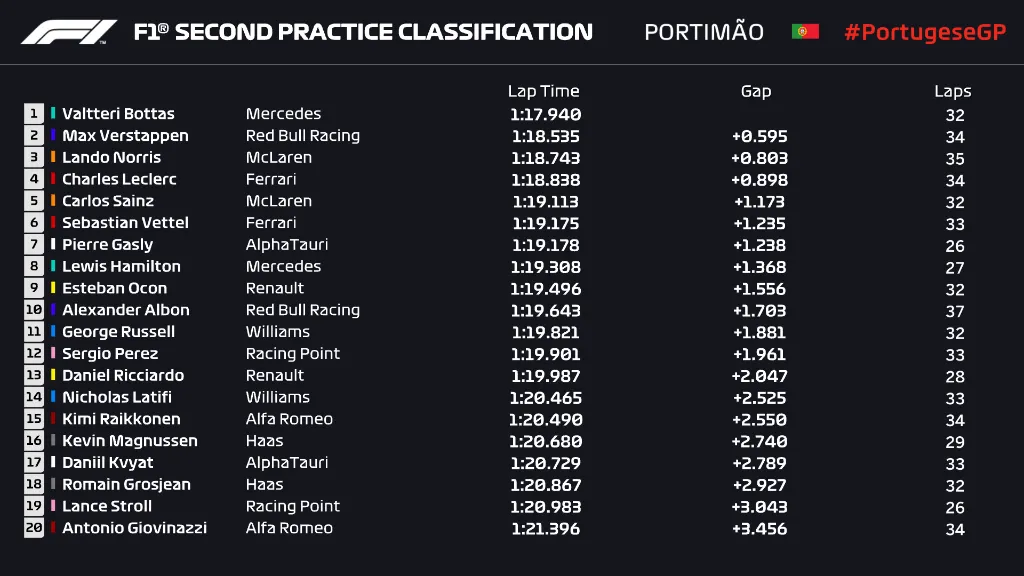The height and width of the screenshot is (576, 1024).
Task: Click the #PortugeseGP hashtag
Action: pos(925,32)
